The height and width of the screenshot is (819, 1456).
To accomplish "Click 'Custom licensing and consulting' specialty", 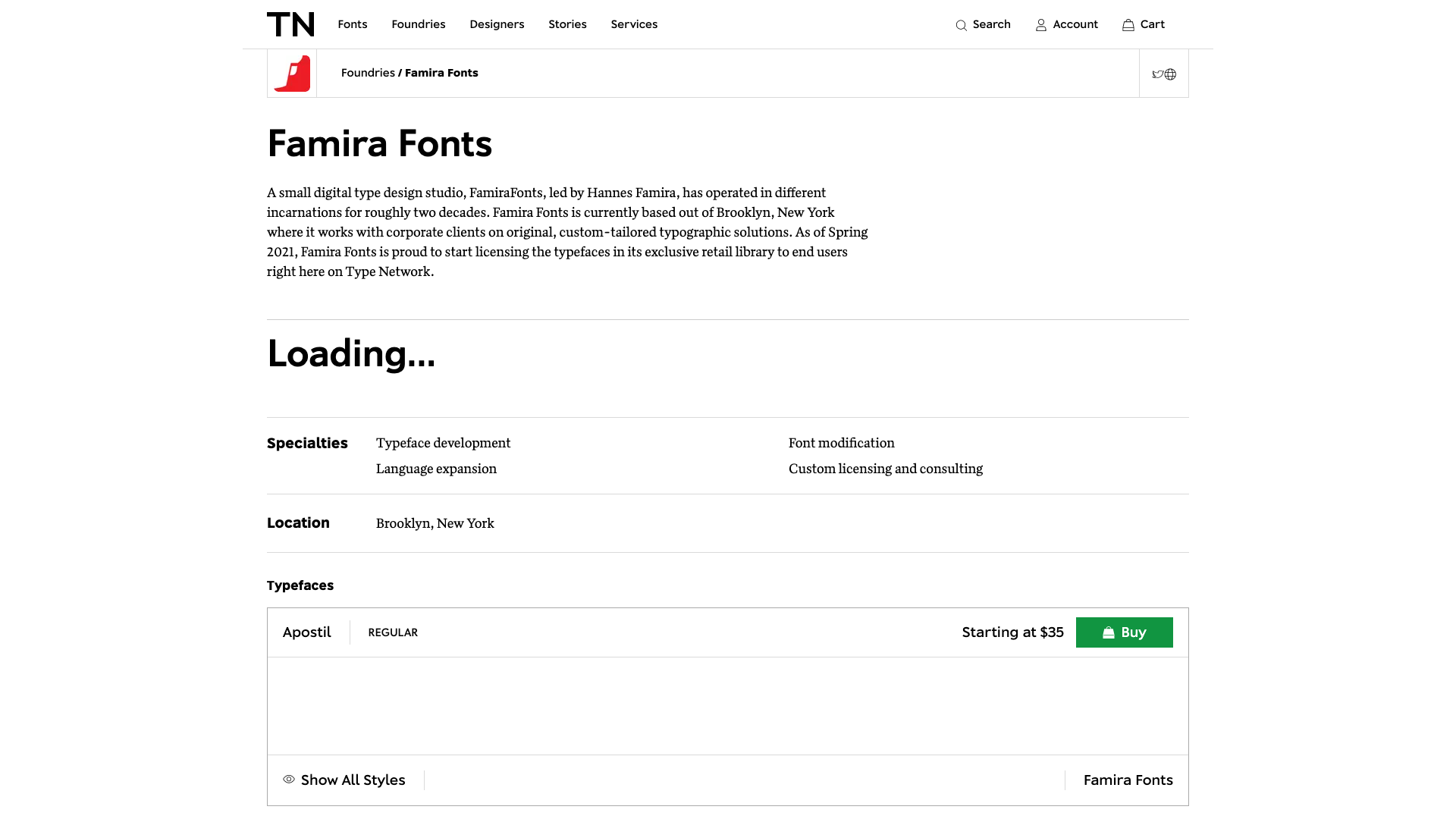I will point(886,469).
